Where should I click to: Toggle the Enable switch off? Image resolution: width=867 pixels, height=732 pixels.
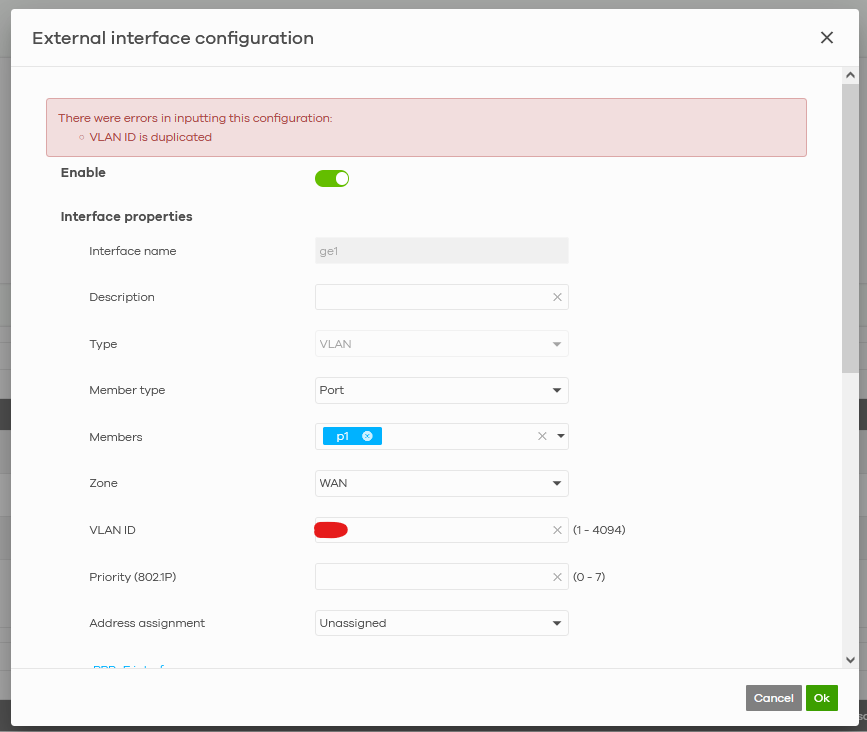332,179
